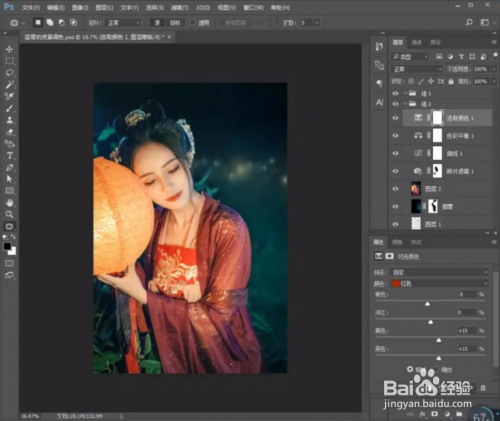
Task: Open the 颜色 dropdown showing 红色
Action: [440, 284]
